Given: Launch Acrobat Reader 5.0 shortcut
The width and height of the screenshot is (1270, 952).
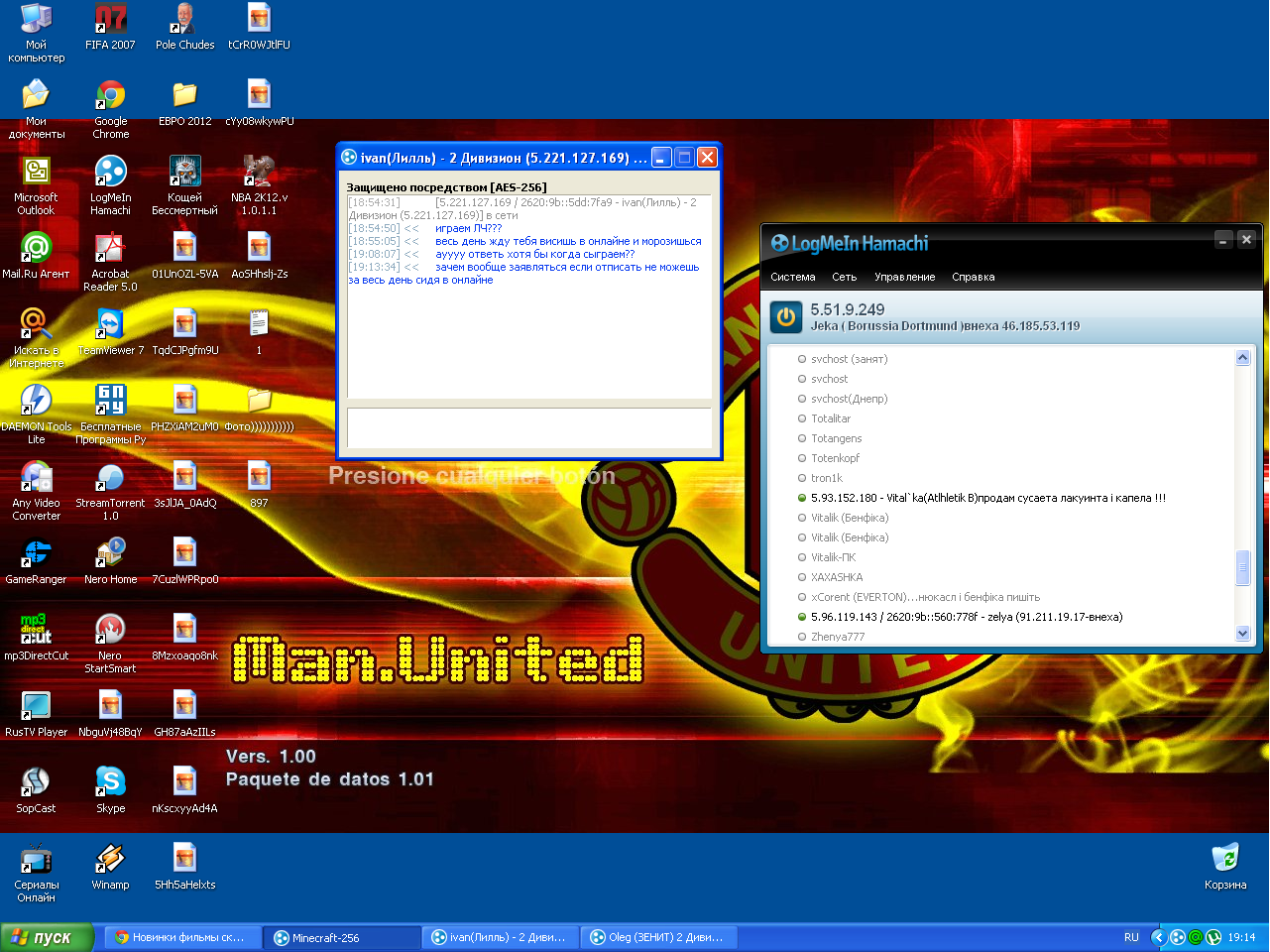Looking at the screenshot, I should click(110, 262).
